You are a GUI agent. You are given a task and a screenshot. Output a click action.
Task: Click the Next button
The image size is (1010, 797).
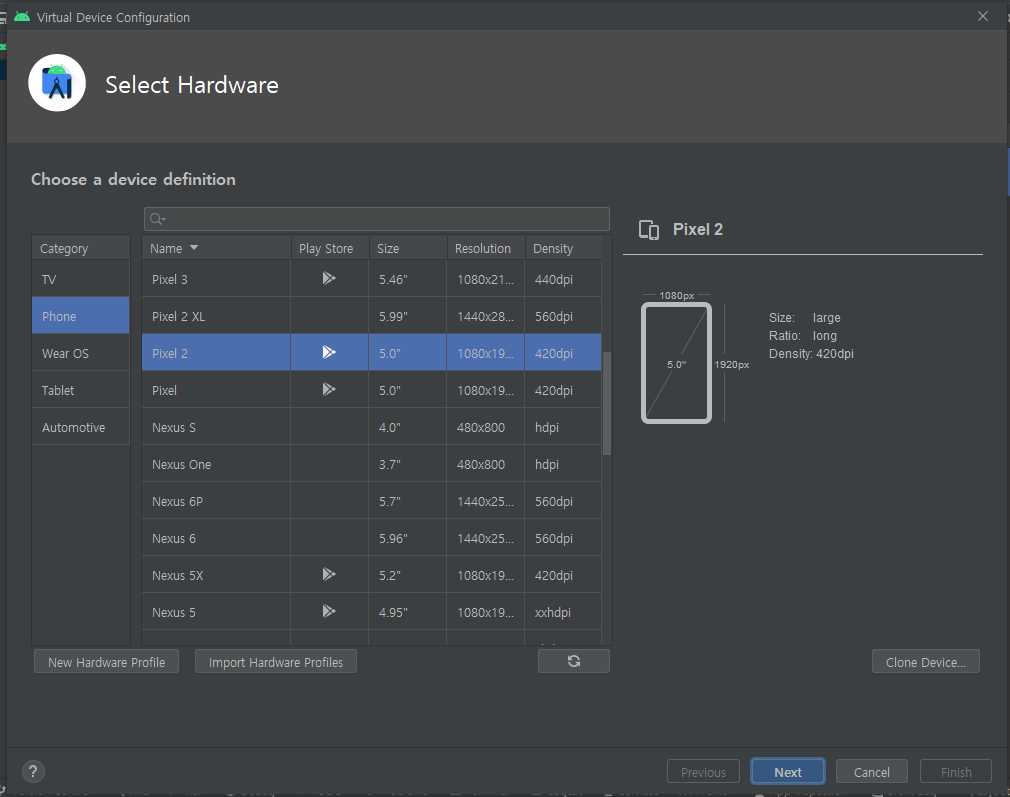[788, 772]
